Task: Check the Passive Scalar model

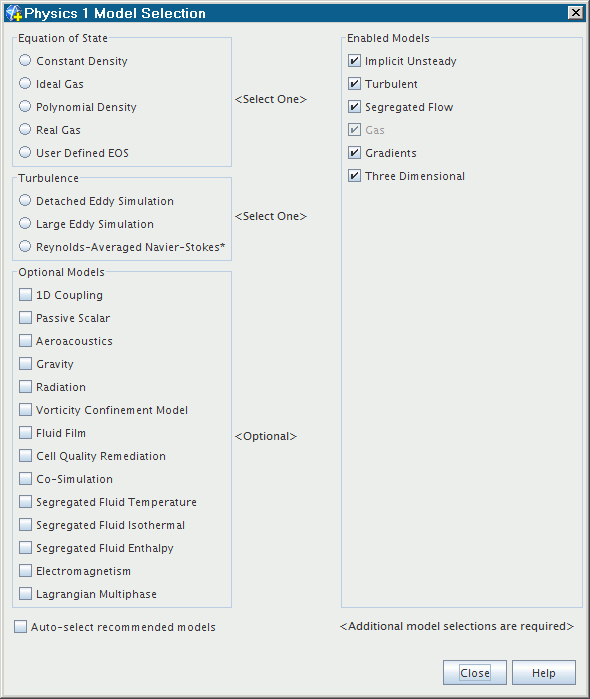Action: [25, 318]
